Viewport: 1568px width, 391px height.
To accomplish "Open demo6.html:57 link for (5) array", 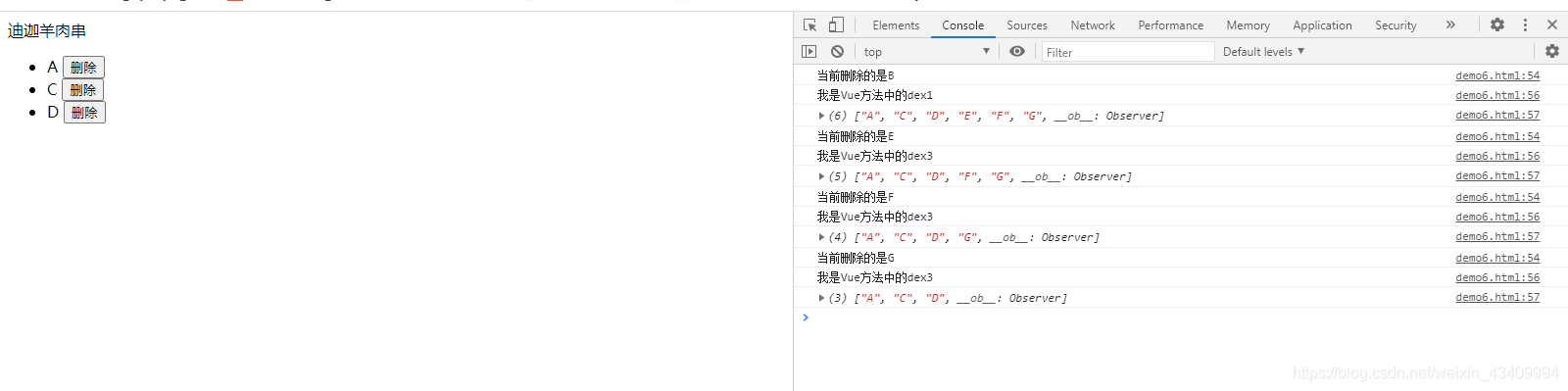I will [x=1497, y=175].
